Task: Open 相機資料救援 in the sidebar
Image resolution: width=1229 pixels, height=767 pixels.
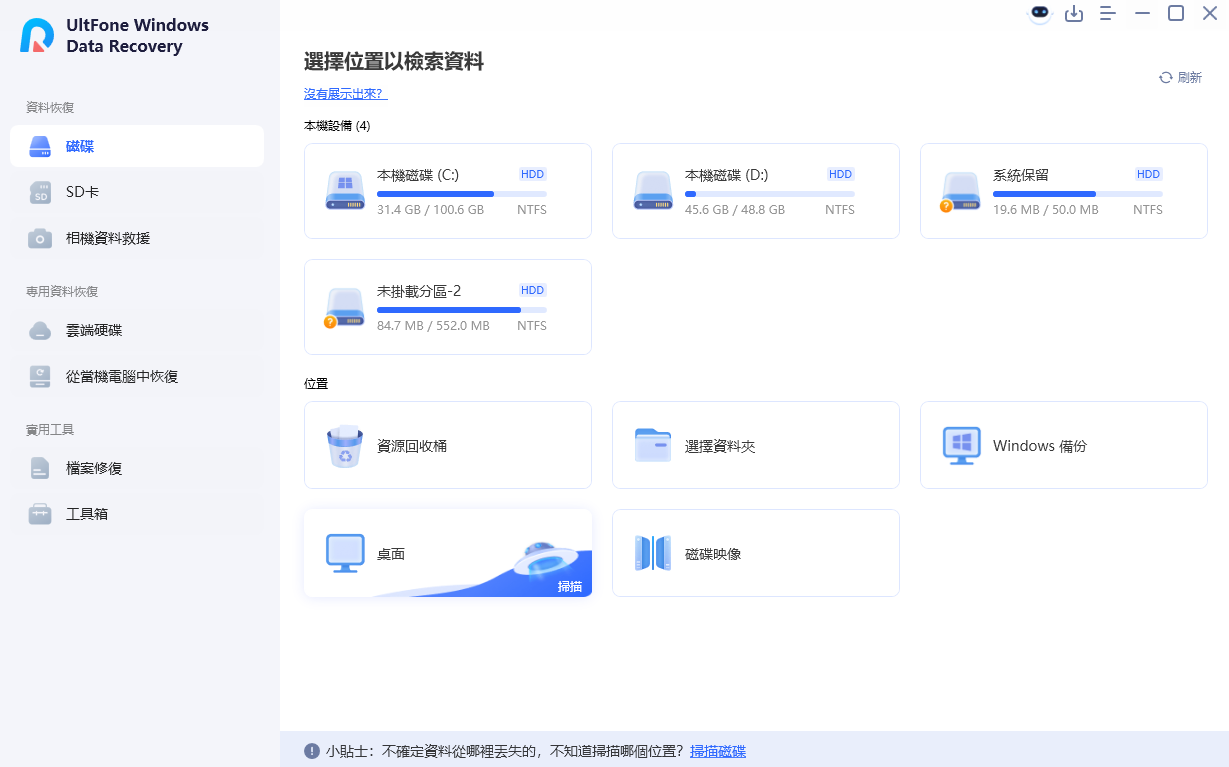Action: [x=137, y=238]
